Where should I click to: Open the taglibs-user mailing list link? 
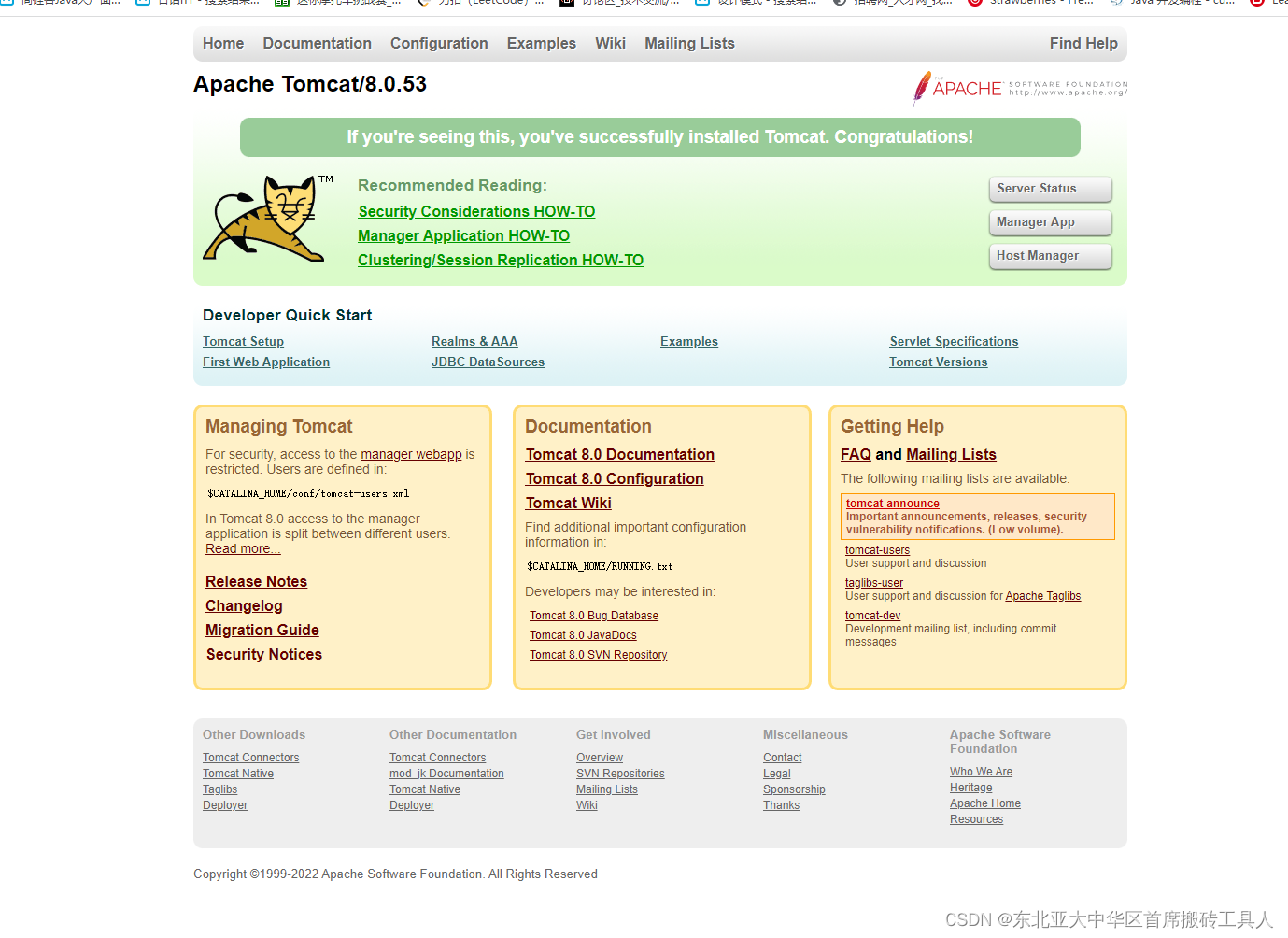[874, 583]
